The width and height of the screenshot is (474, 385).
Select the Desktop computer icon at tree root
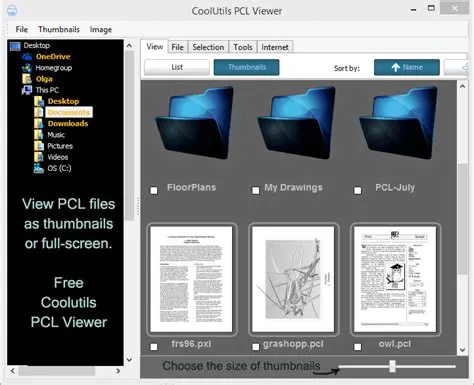click(x=15, y=46)
